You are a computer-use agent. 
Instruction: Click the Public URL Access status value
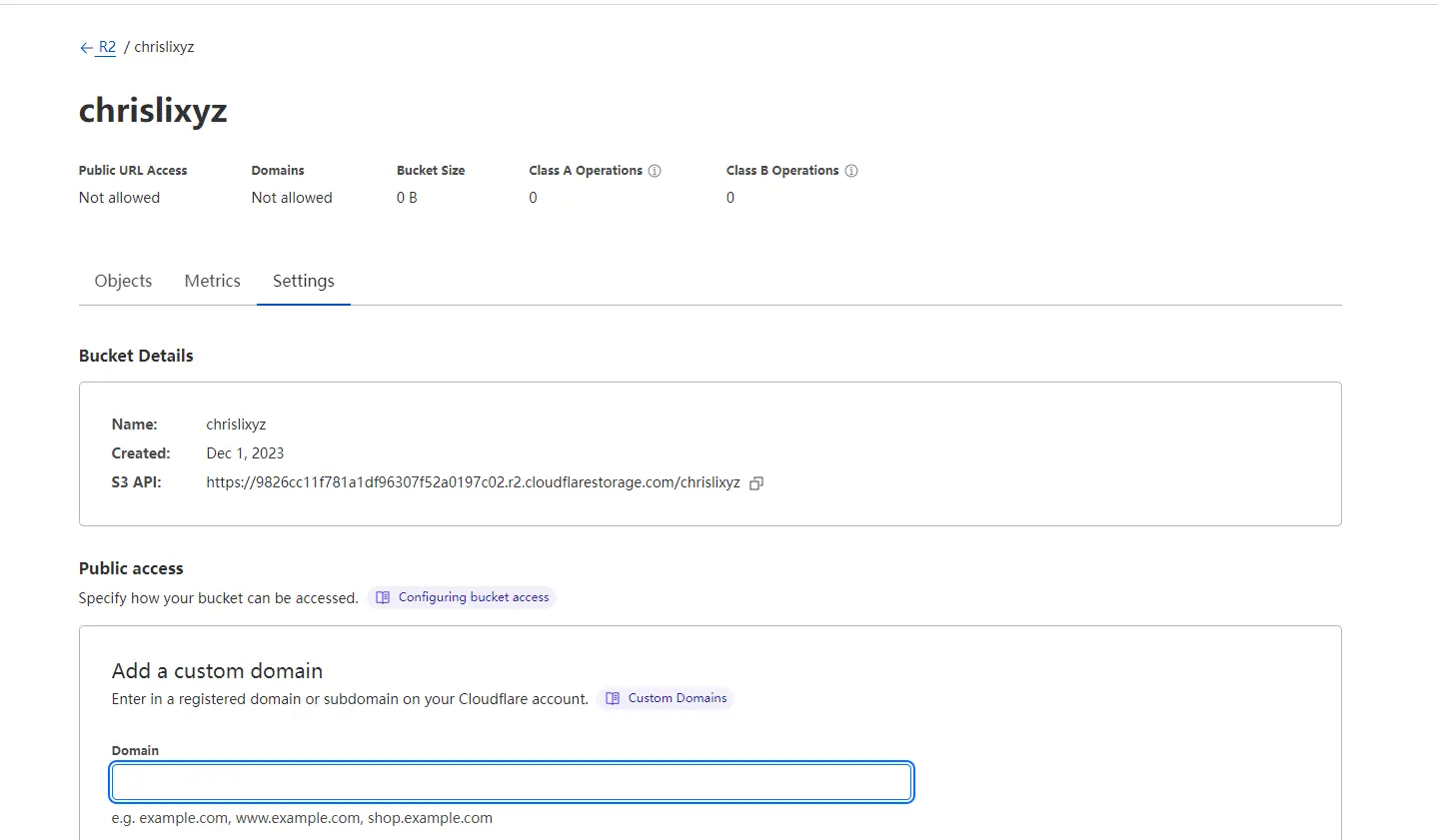[x=118, y=197]
